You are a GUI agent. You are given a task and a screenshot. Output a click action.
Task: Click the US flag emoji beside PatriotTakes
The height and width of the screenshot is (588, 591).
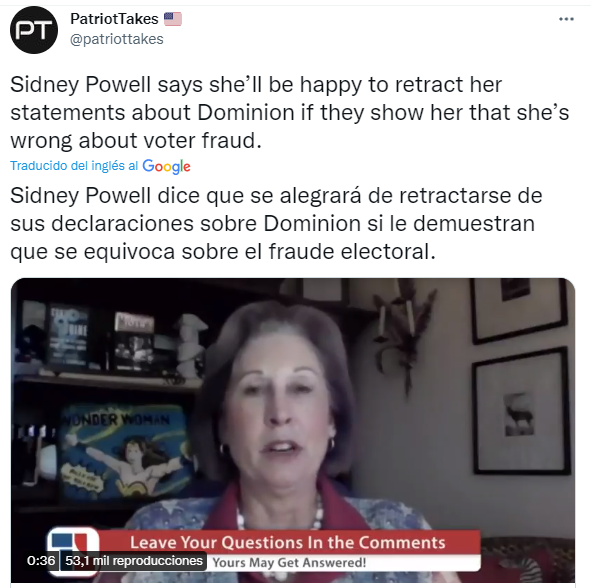[x=173, y=19]
